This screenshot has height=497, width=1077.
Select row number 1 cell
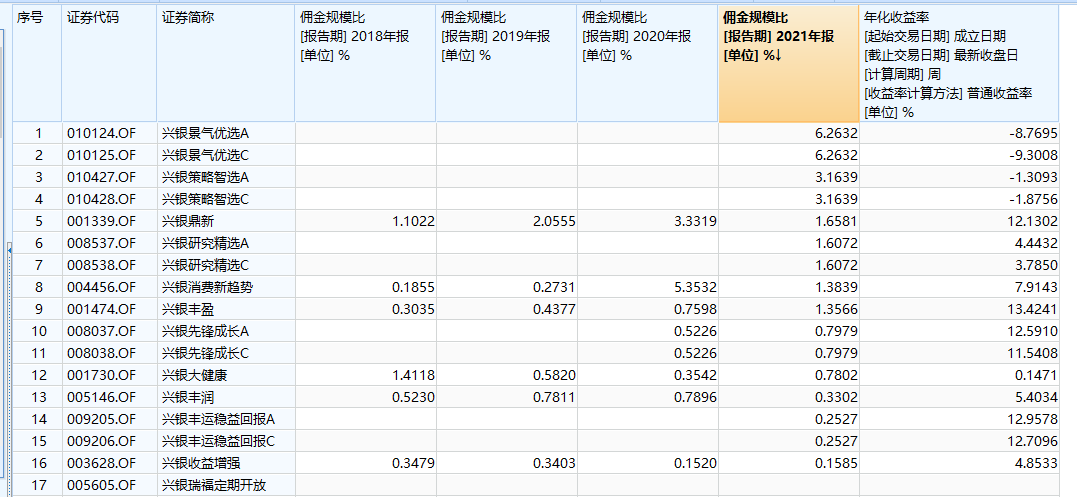tap(37, 133)
